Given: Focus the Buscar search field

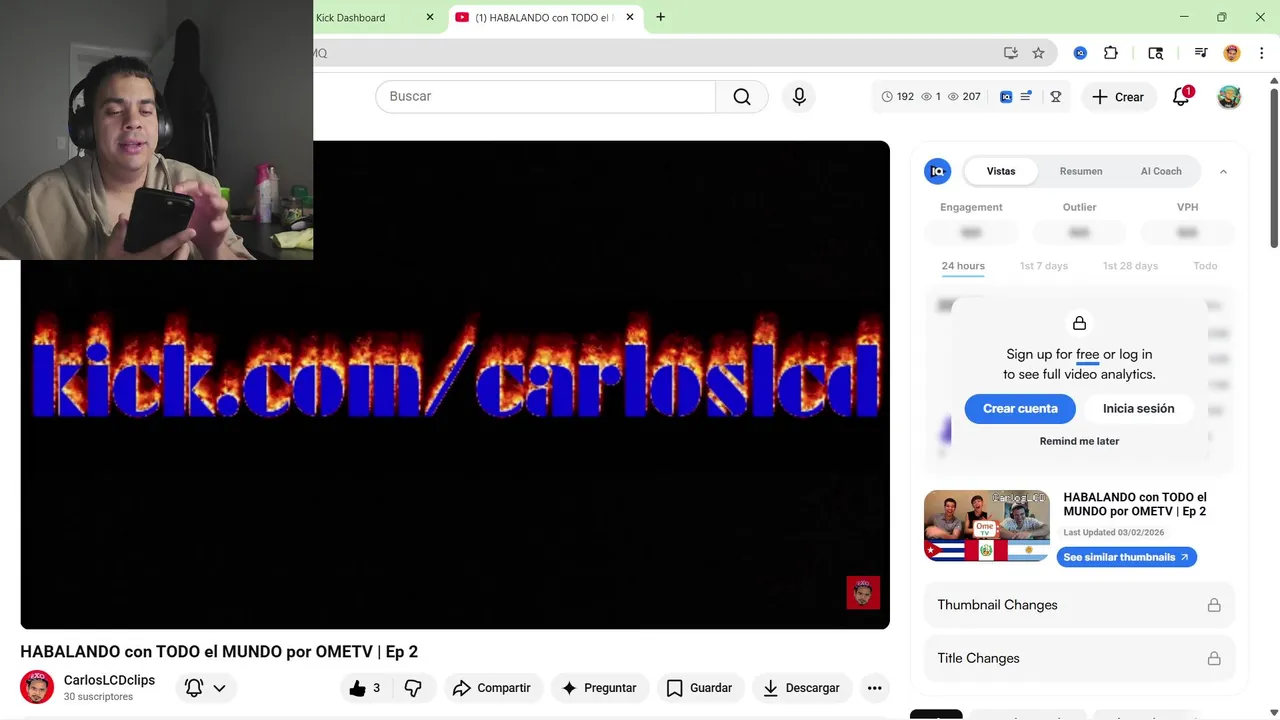Looking at the screenshot, I should 546,97.
